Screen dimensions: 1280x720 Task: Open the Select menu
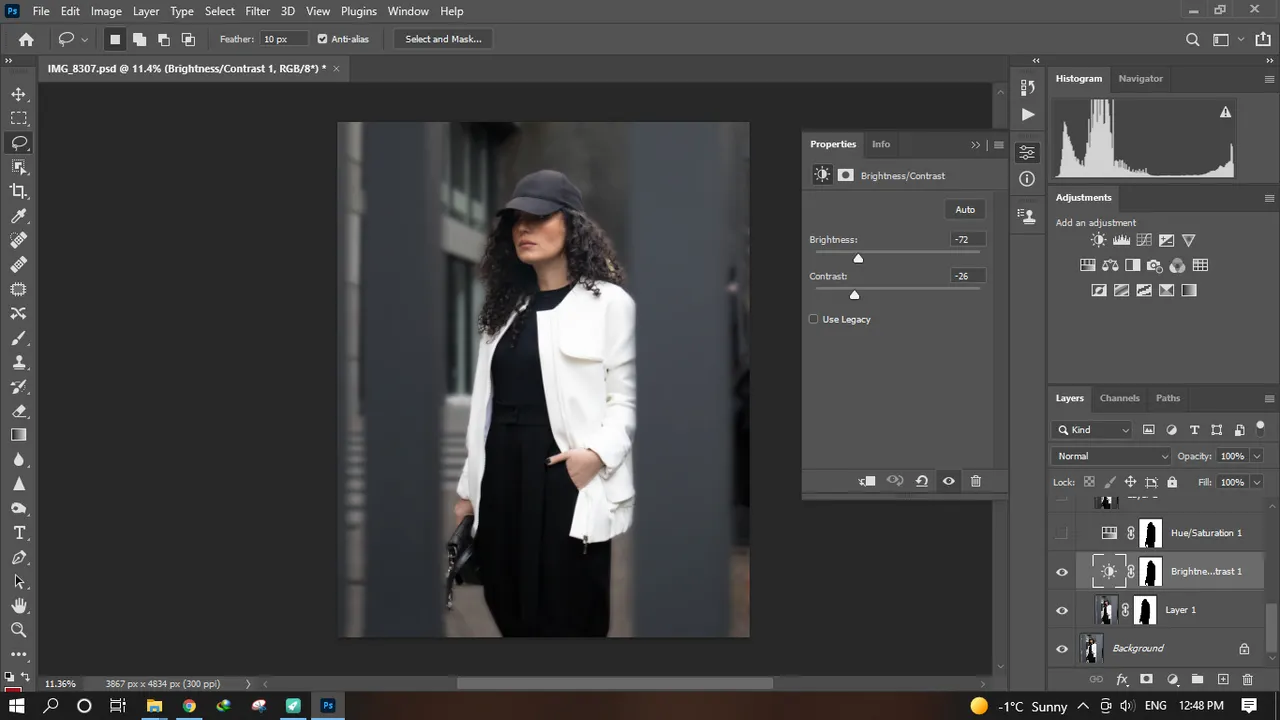tap(220, 11)
